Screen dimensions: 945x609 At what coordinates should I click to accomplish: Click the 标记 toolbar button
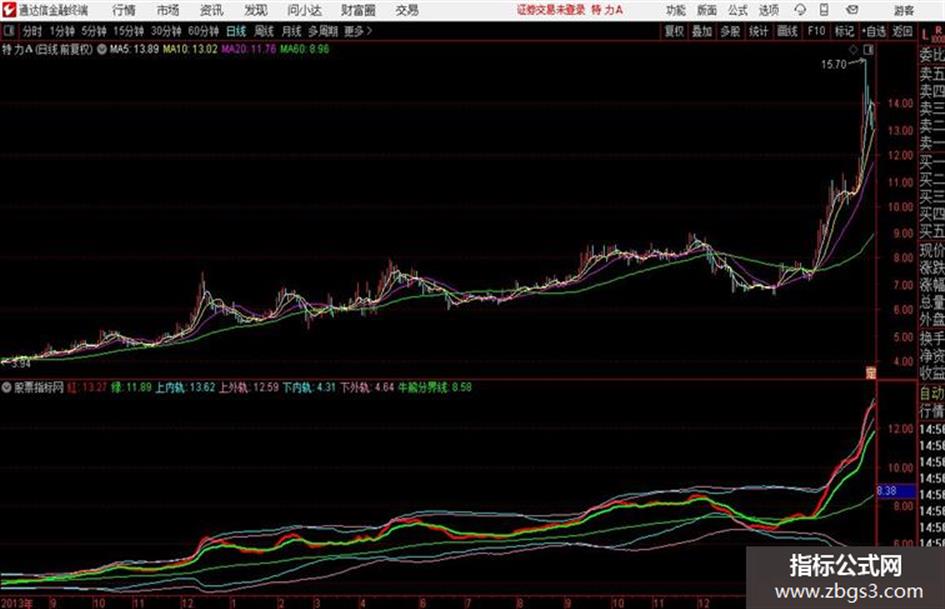[x=844, y=31]
